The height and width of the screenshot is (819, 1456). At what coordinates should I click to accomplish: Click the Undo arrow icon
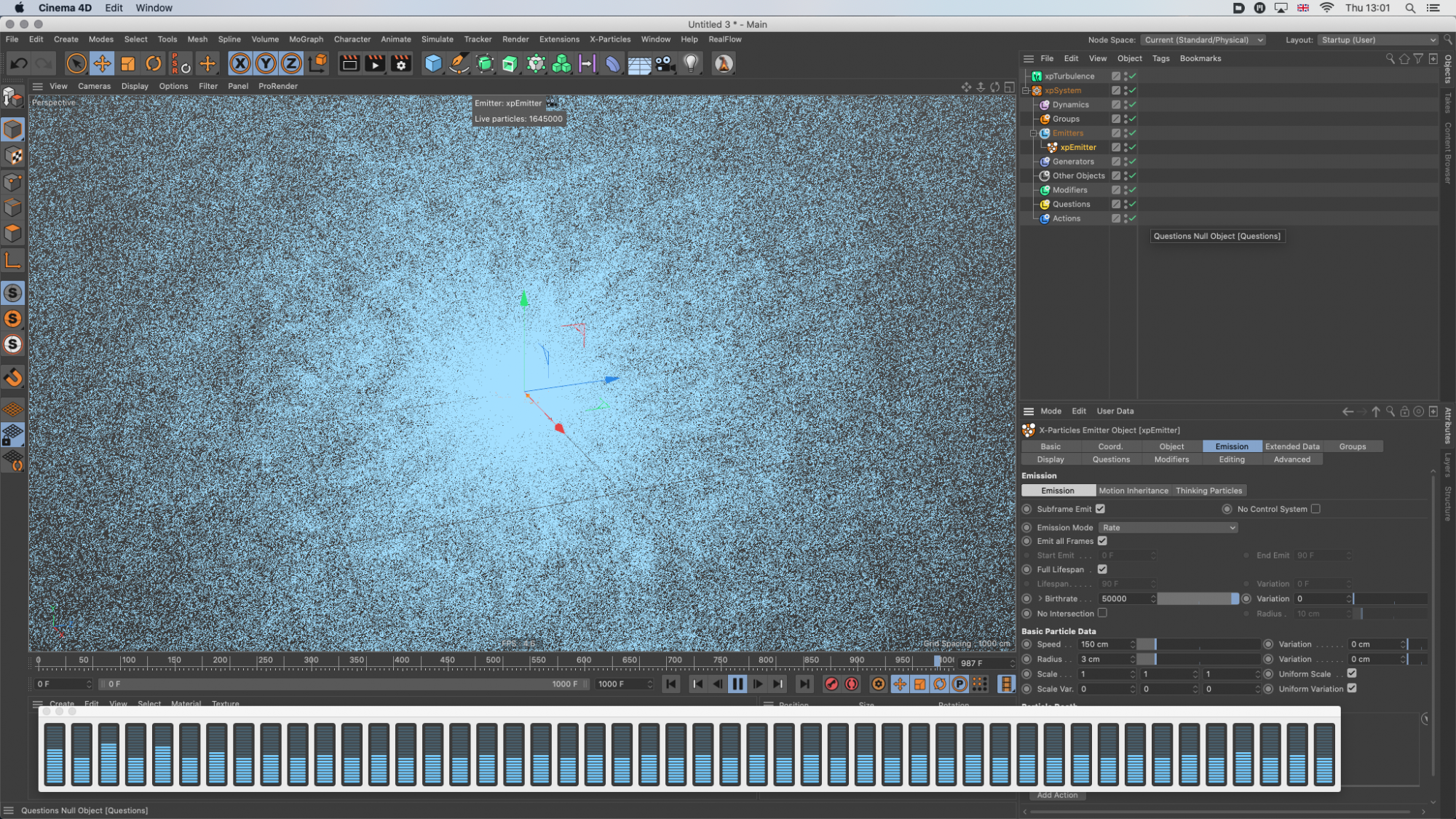pyautogui.click(x=19, y=64)
